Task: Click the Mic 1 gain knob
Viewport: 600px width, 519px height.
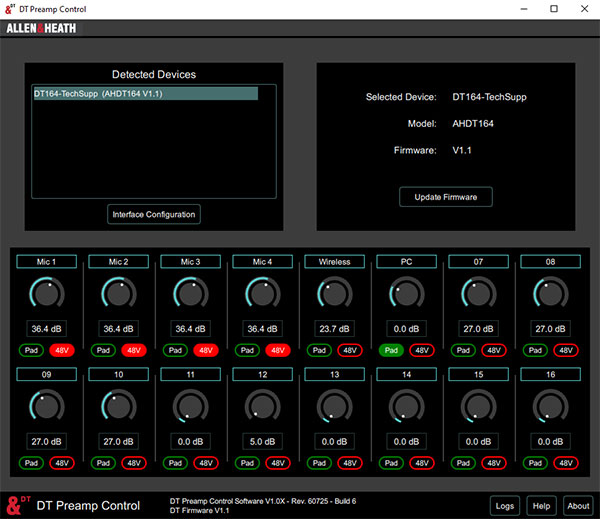Action: pos(47,294)
